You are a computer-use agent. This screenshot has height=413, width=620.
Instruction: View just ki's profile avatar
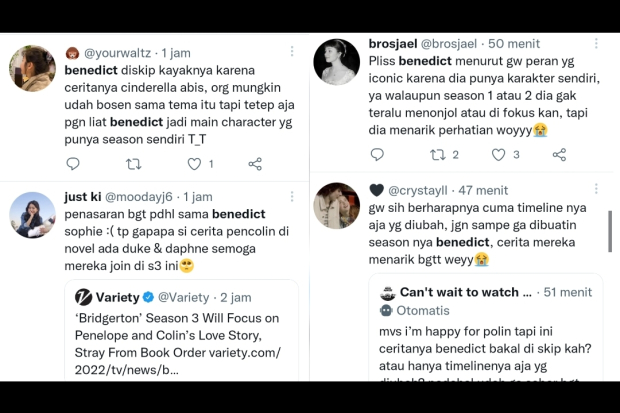pyautogui.click(x=32, y=215)
